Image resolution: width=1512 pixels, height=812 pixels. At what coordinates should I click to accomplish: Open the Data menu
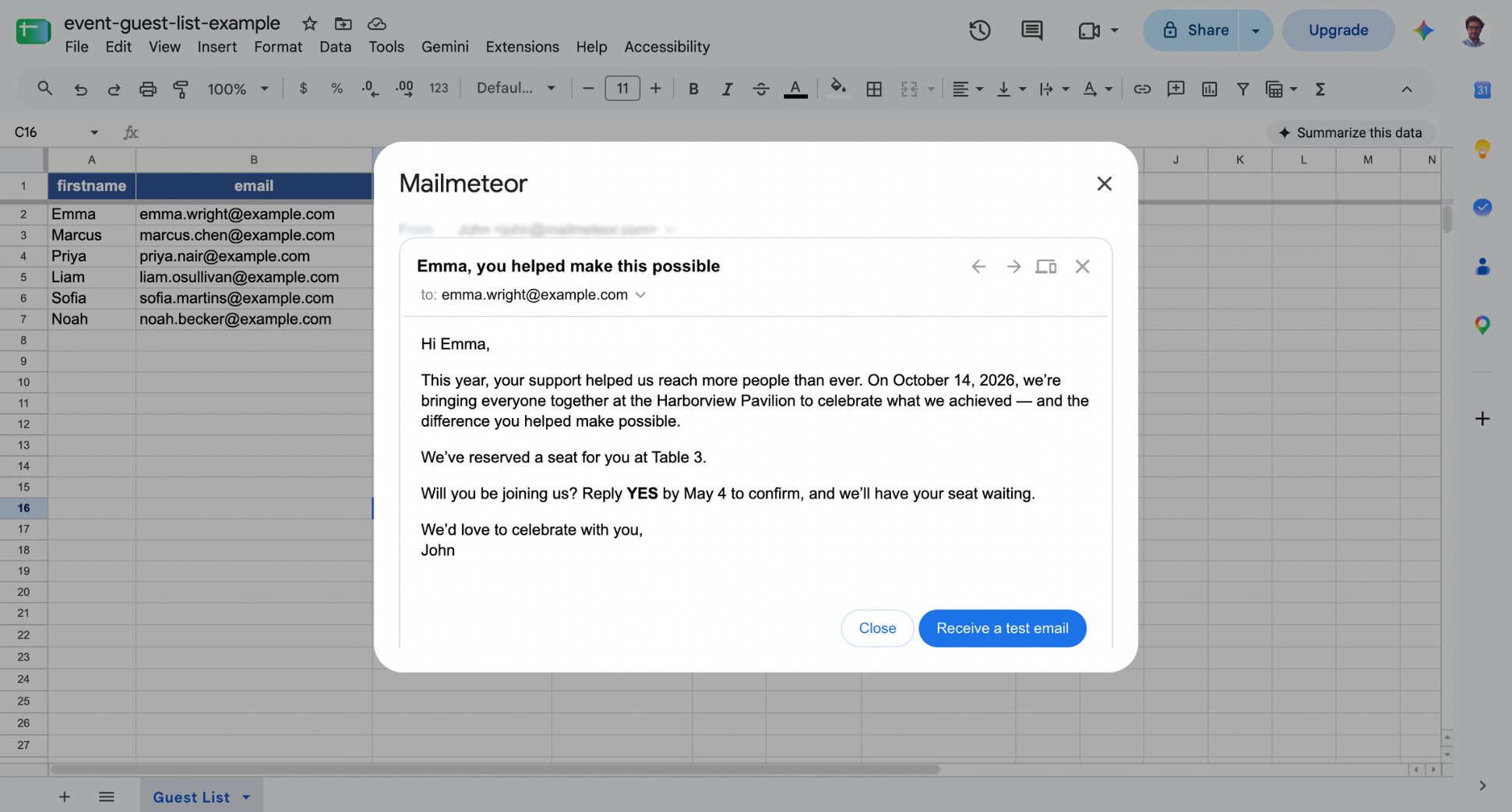pyautogui.click(x=335, y=47)
